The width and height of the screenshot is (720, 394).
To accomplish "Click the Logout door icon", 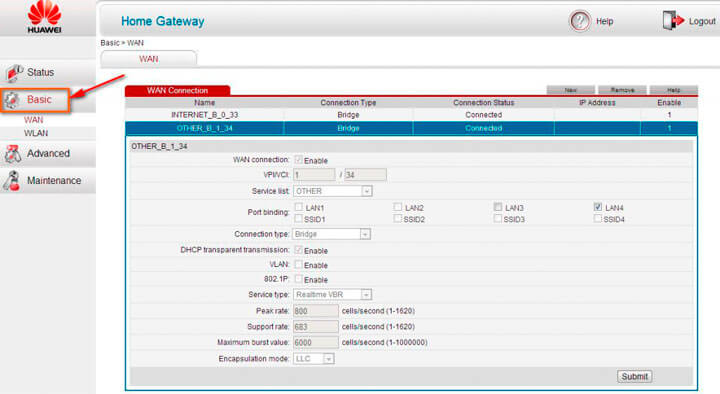I will (x=673, y=21).
